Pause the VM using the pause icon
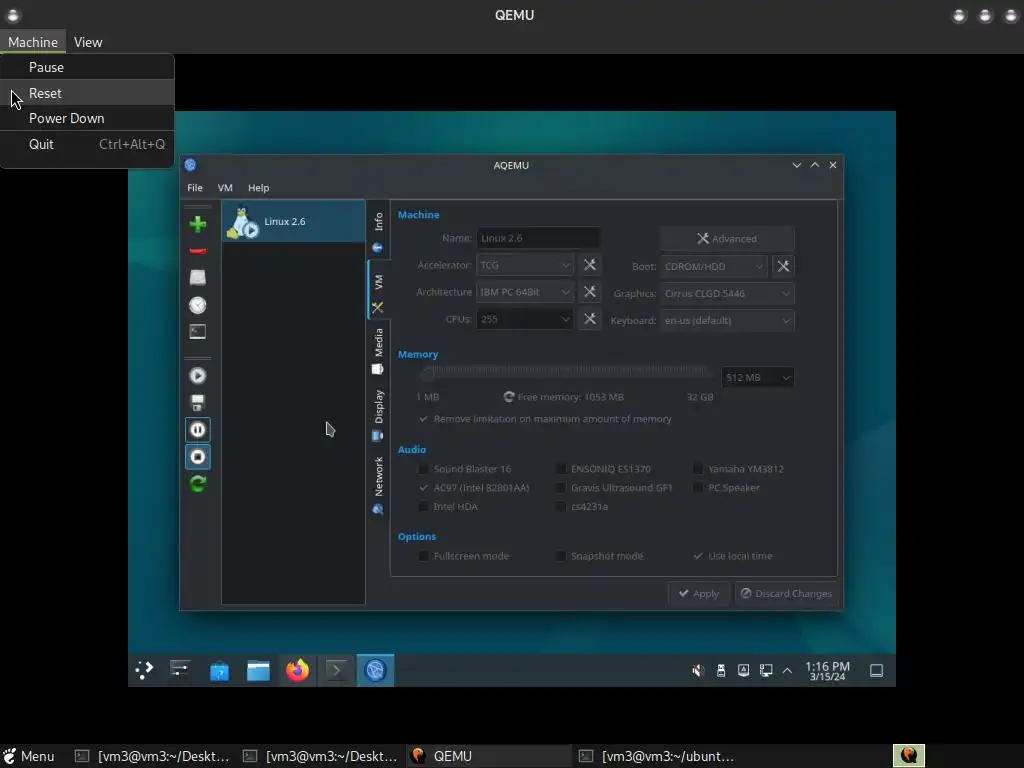The width and height of the screenshot is (1024, 768). 197,430
